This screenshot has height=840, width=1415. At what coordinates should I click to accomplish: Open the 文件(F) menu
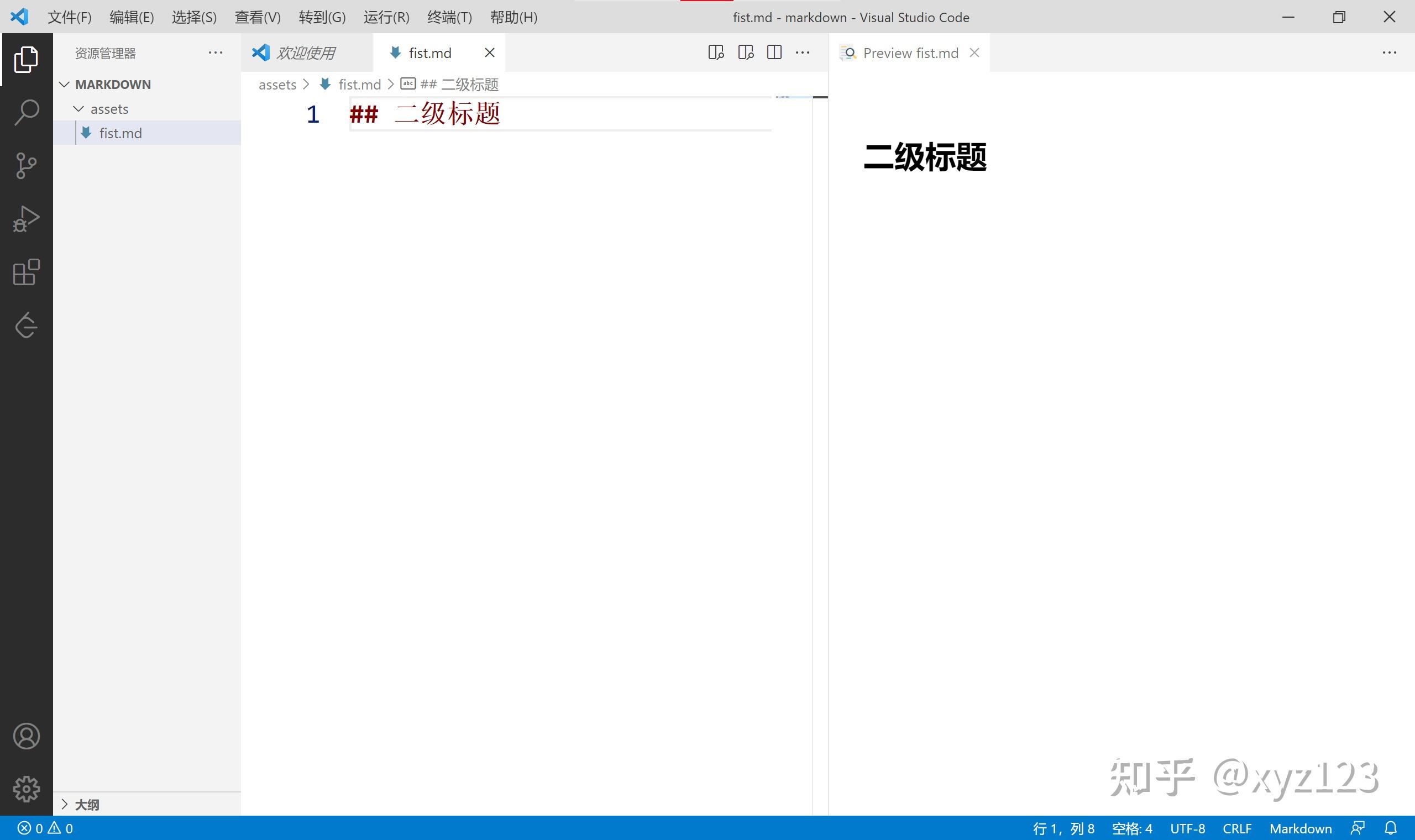(69, 17)
